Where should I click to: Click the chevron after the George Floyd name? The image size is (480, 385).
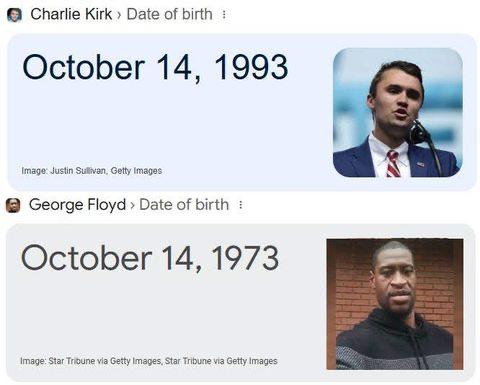click(x=132, y=205)
